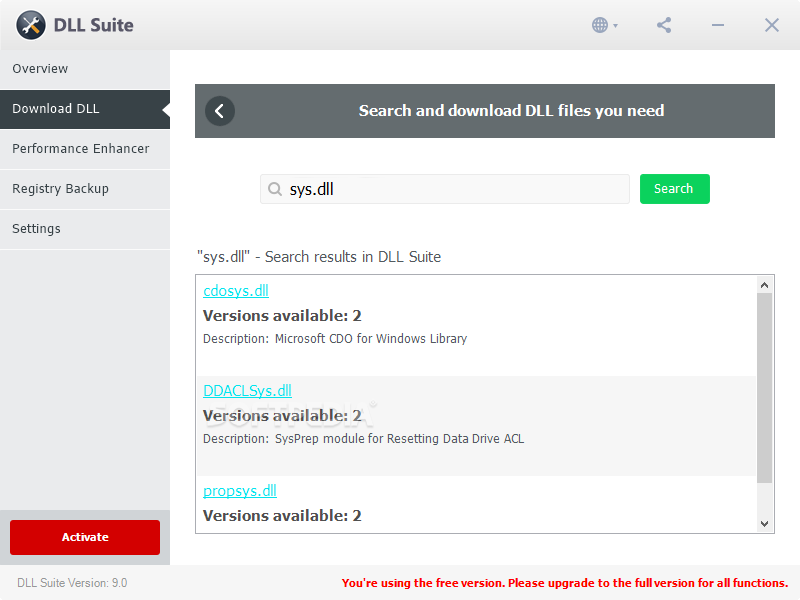This screenshot has height=600, width=800.
Task: Click the scroll down arrow of results
Action: [x=764, y=523]
